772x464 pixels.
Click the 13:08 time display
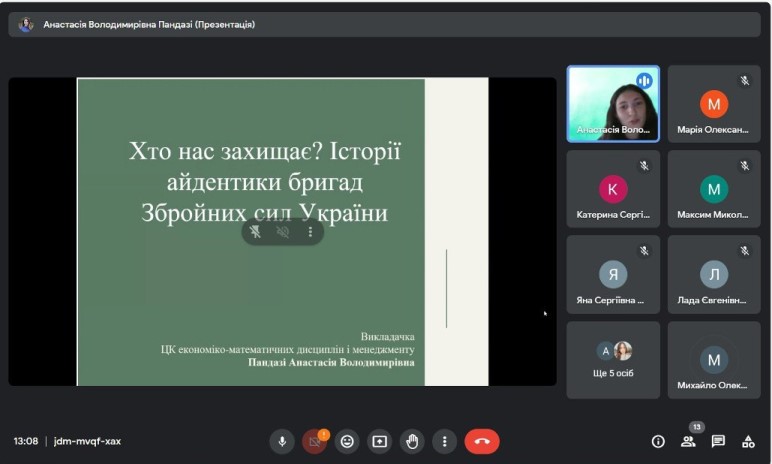tap(26, 441)
